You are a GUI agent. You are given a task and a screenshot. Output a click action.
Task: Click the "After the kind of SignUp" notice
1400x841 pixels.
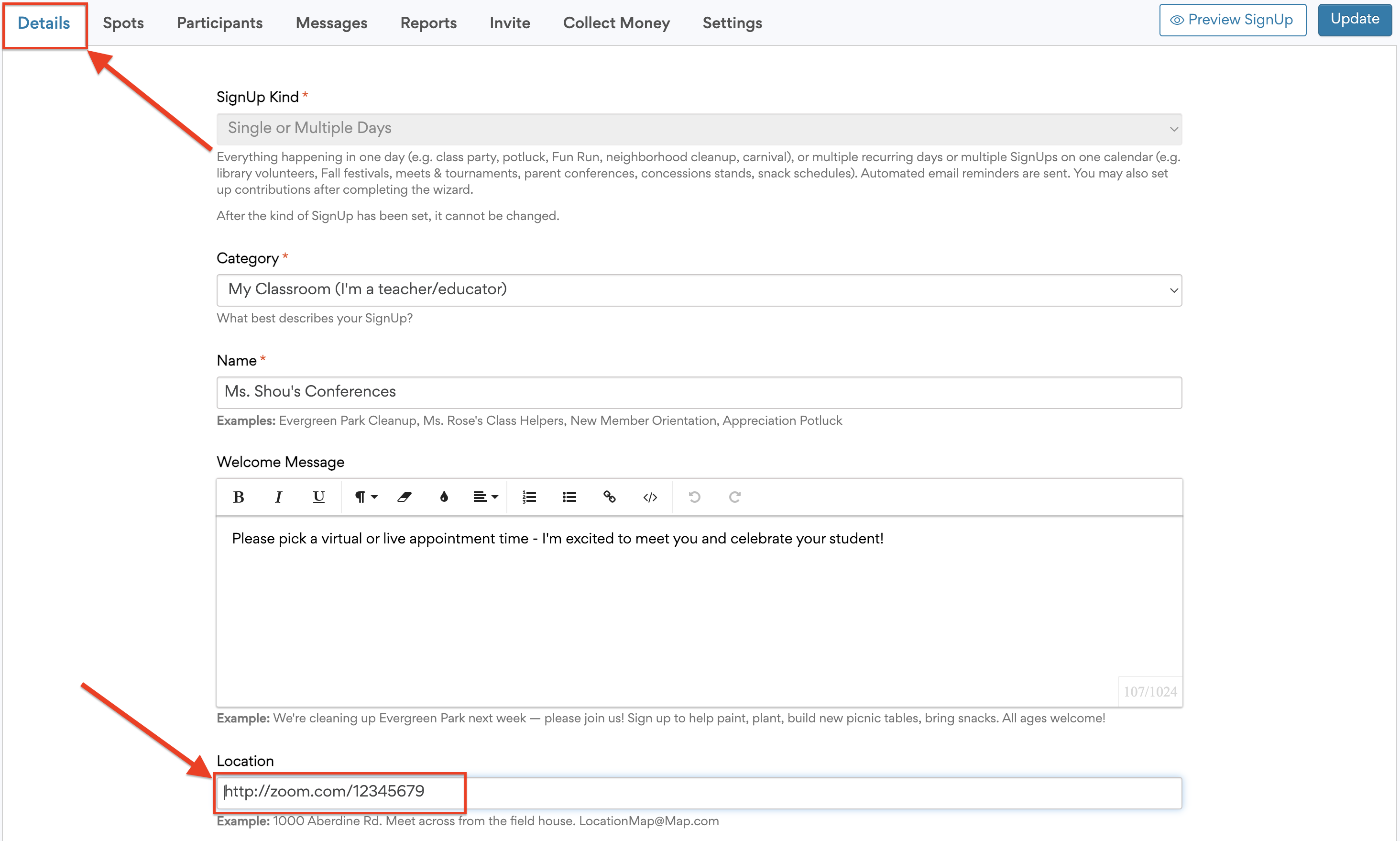click(388, 216)
